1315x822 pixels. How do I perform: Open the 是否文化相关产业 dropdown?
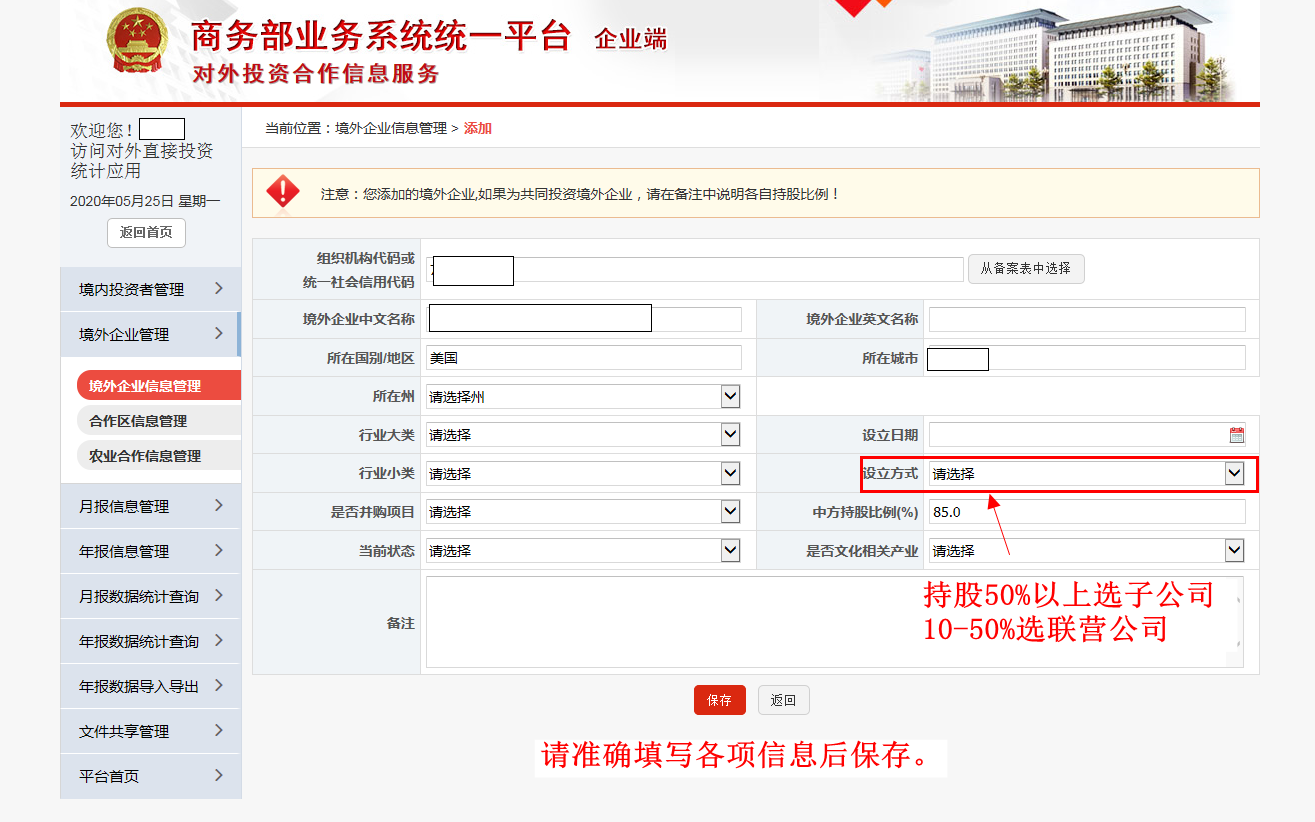click(1086, 550)
